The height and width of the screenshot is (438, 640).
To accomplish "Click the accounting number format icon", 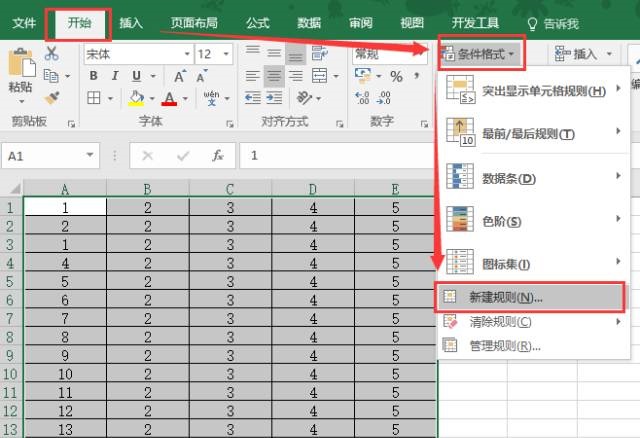I will coord(363,76).
